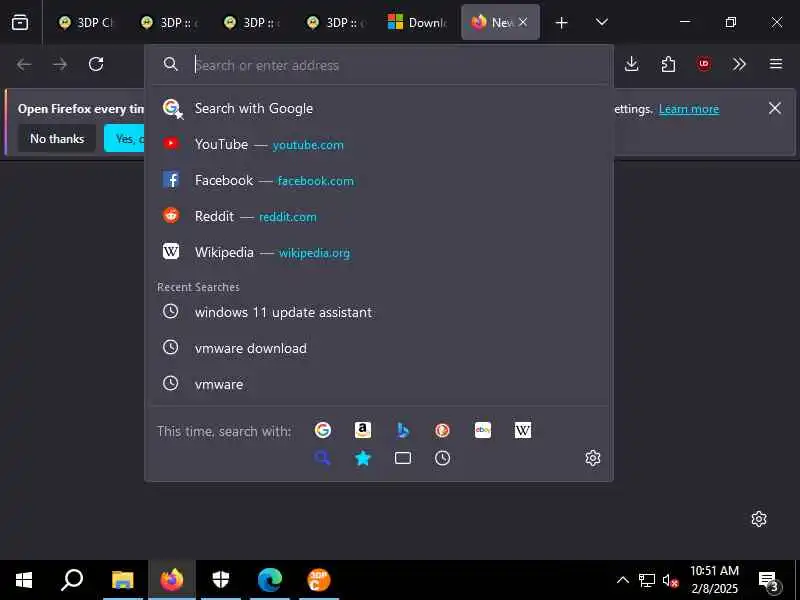
Task: Search this time with Bing icon
Action: point(403,430)
